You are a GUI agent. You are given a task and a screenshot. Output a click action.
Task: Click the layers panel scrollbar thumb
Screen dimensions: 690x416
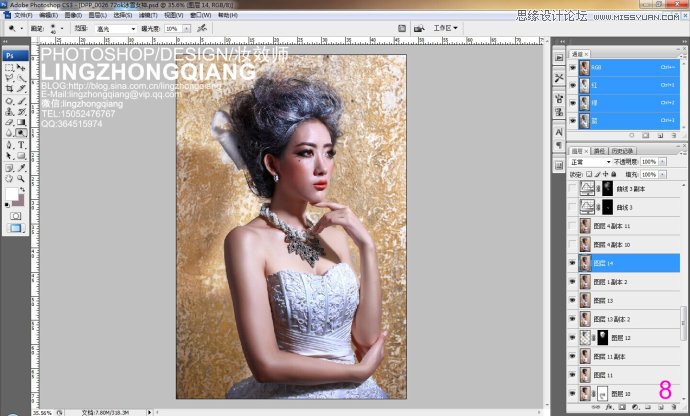[x=683, y=324]
